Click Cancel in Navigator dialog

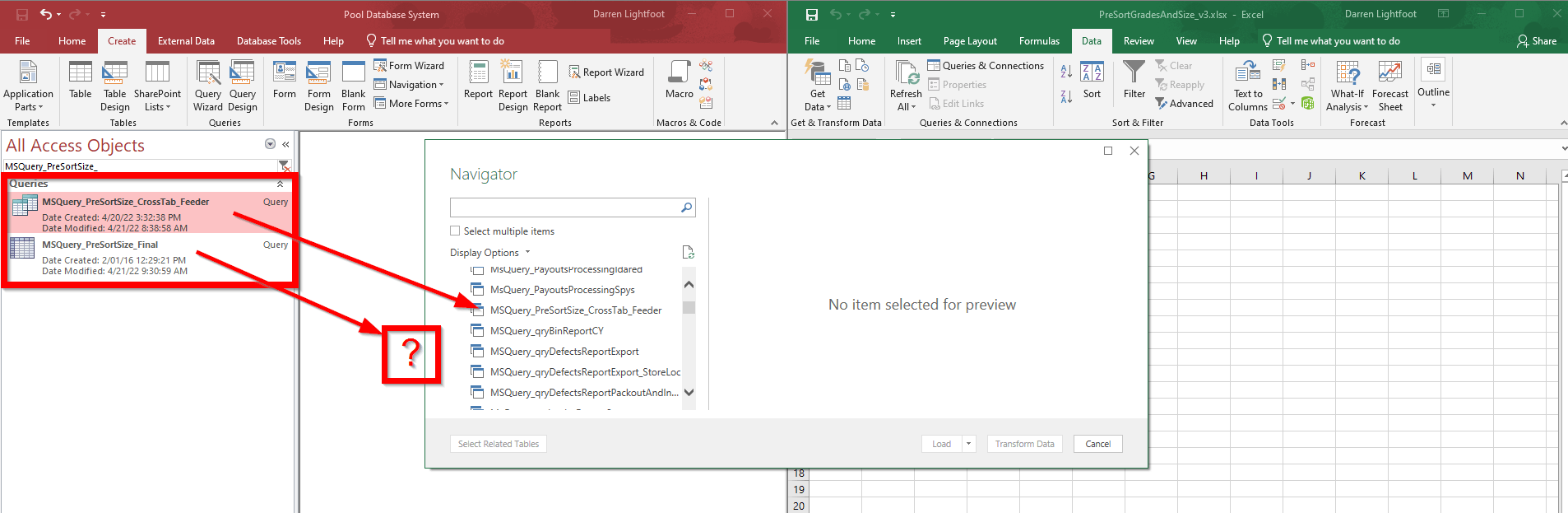1098,444
